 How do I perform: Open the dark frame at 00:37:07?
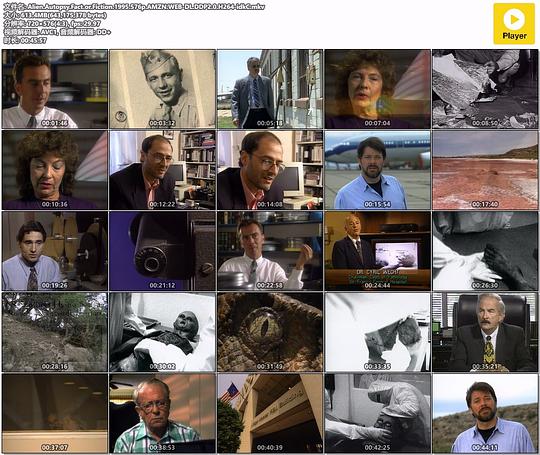pyautogui.click(x=55, y=413)
